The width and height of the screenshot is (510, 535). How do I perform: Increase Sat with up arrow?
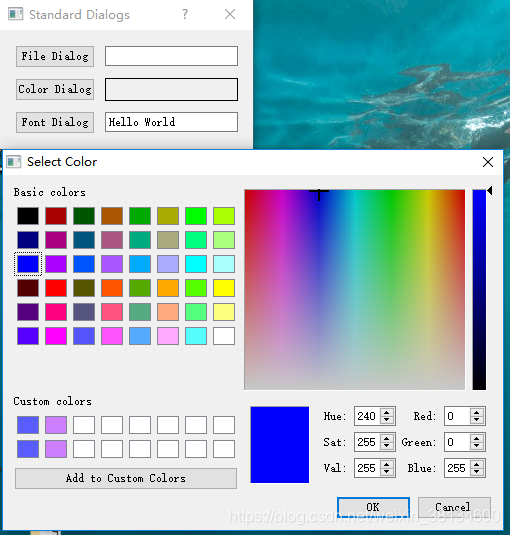pyautogui.click(x=387, y=438)
